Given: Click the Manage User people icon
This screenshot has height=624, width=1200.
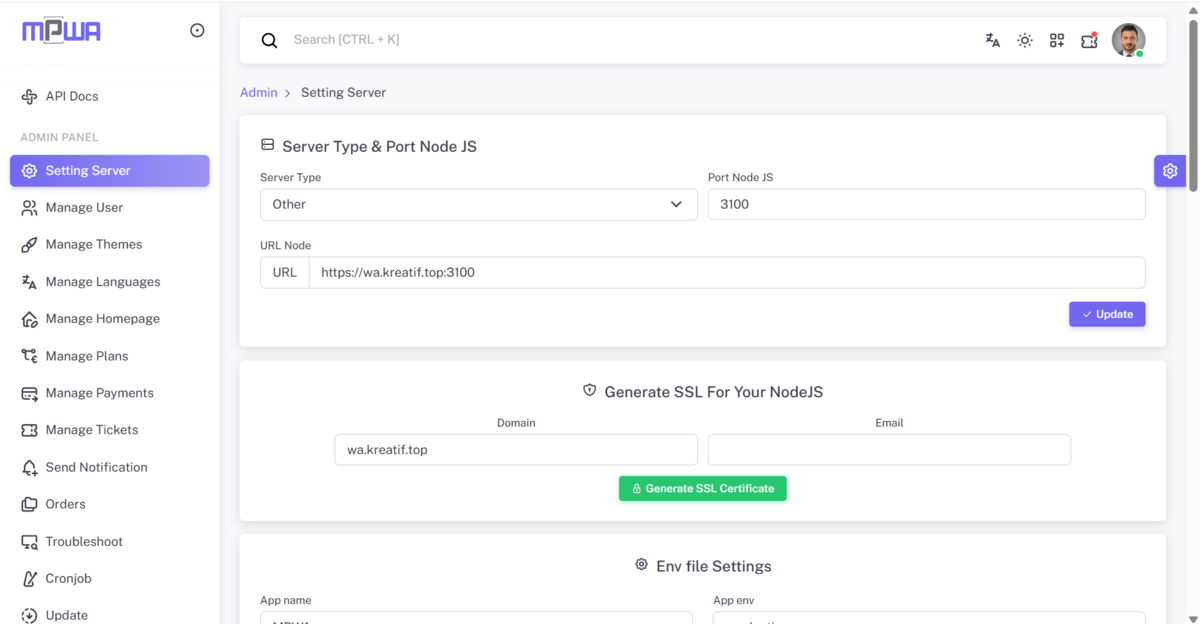Looking at the screenshot, I should coord(29,208).
